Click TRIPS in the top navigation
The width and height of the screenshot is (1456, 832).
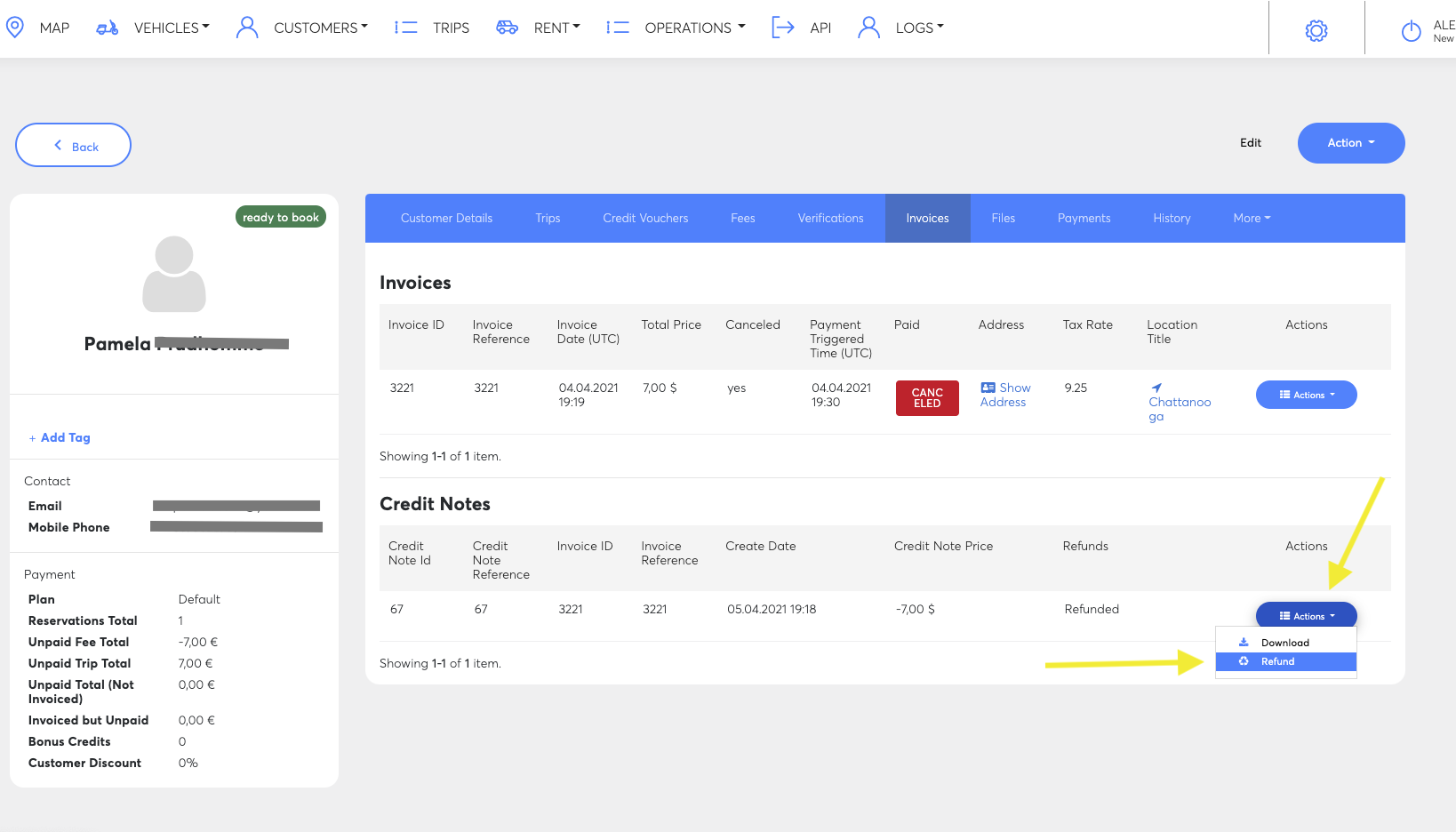[x=451, y=28]
